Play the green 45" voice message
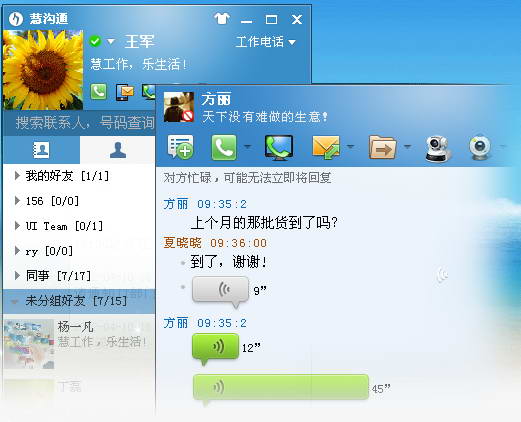The image size is (521, 422). [281, 388]
